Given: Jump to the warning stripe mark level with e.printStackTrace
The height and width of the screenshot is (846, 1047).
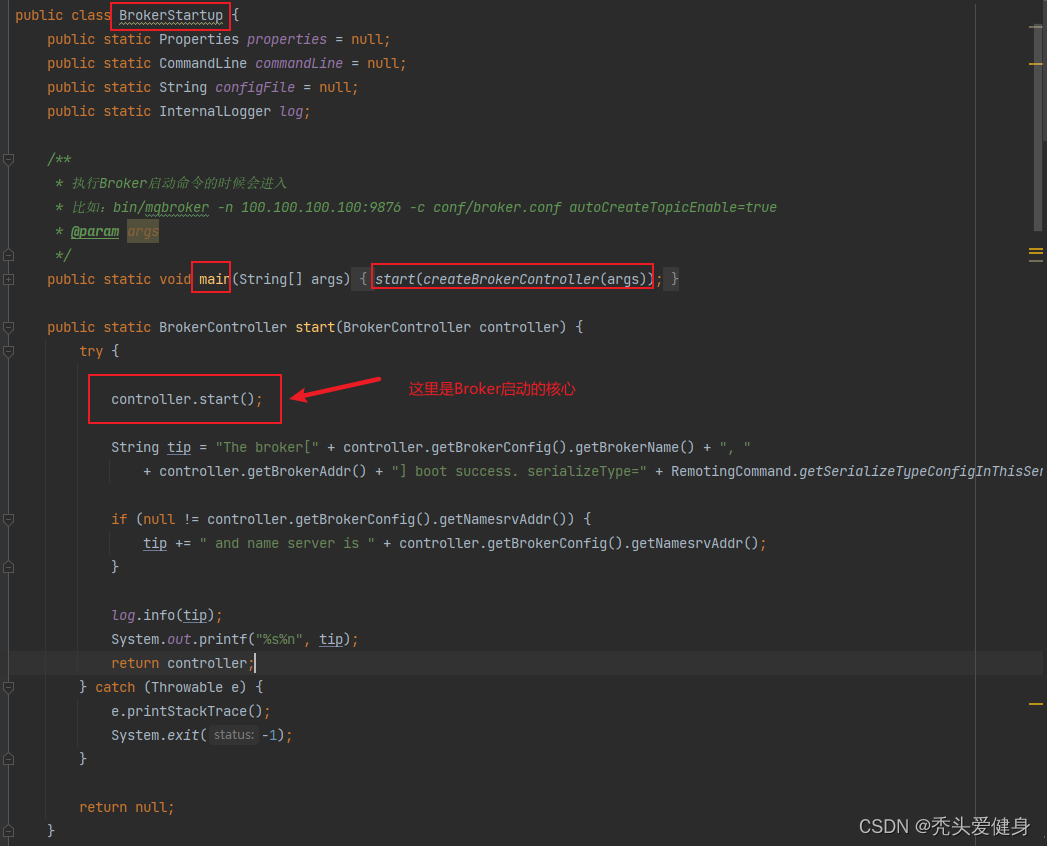Looking at the screenshot, I should [x=1036, y=704].
